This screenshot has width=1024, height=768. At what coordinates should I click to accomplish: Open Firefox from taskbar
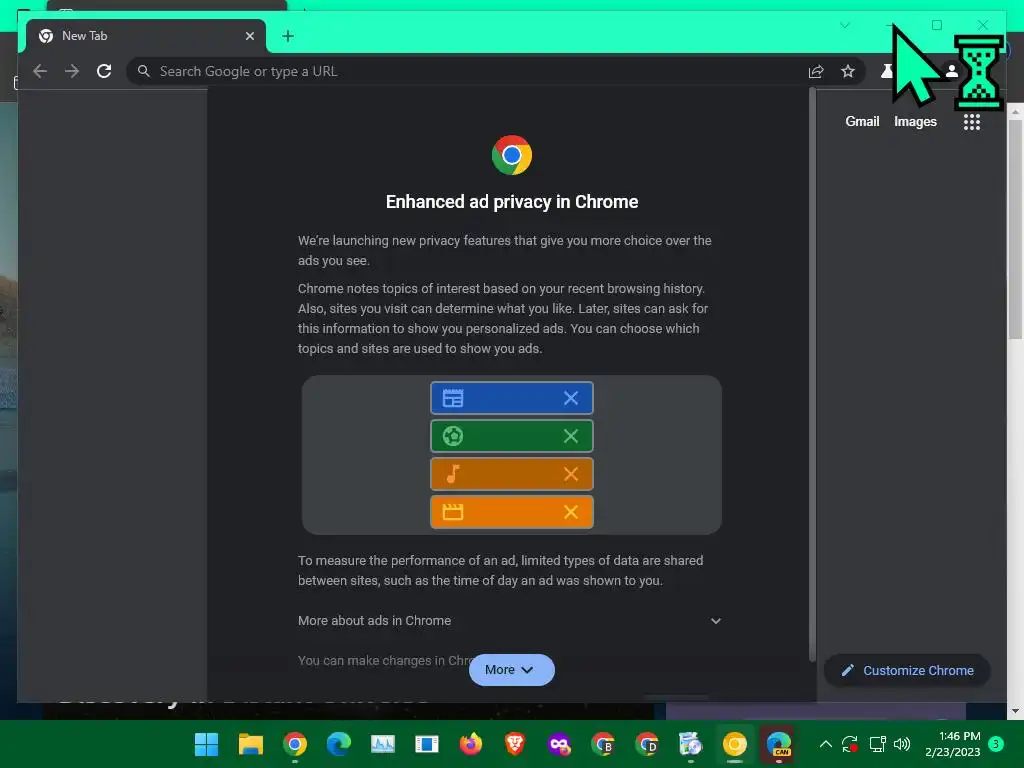(x=471, y=744)
